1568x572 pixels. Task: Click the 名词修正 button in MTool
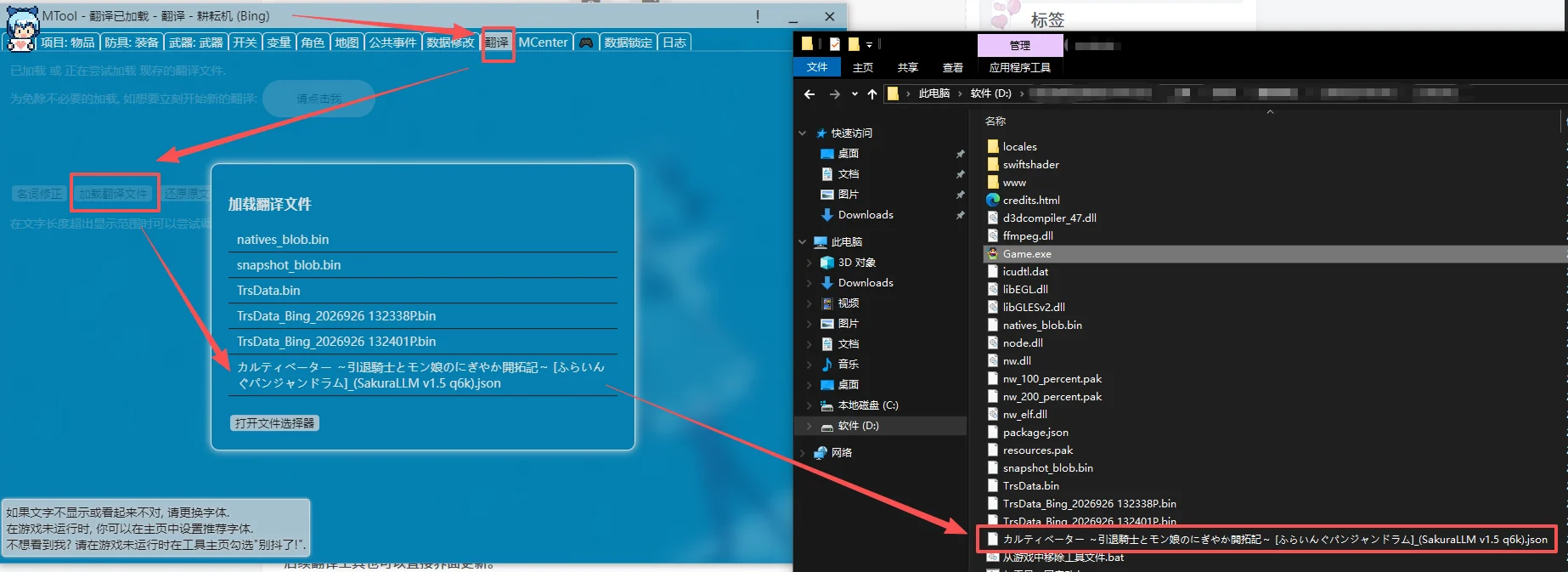click(x=40, y=194)
